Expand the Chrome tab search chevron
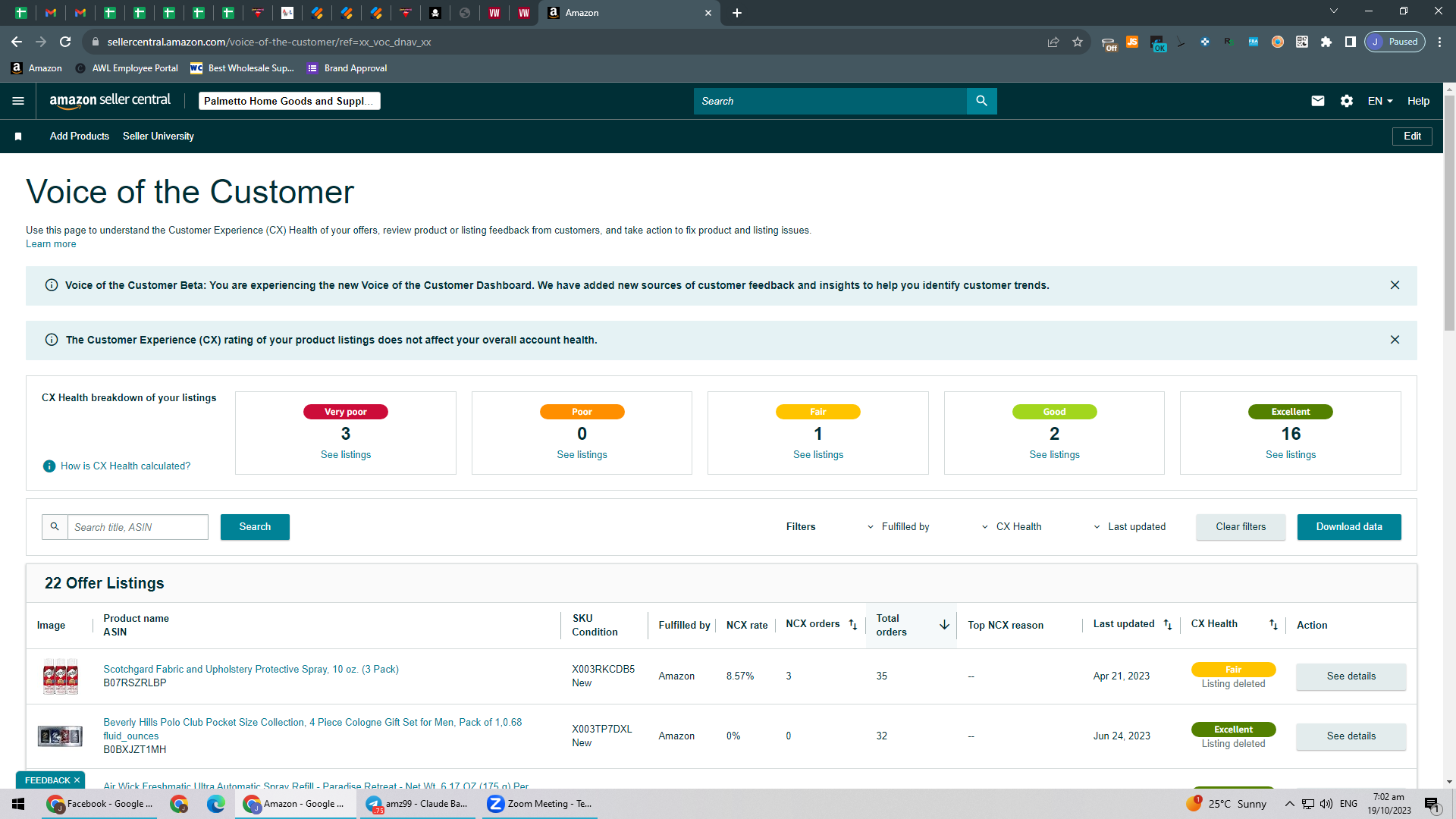The height and width of the screenshot is (819, 1456). (1334, 11)
